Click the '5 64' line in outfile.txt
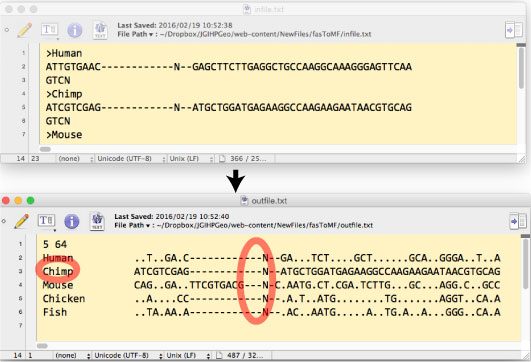Viewport: 531px width, 362px height. (55, 244)
